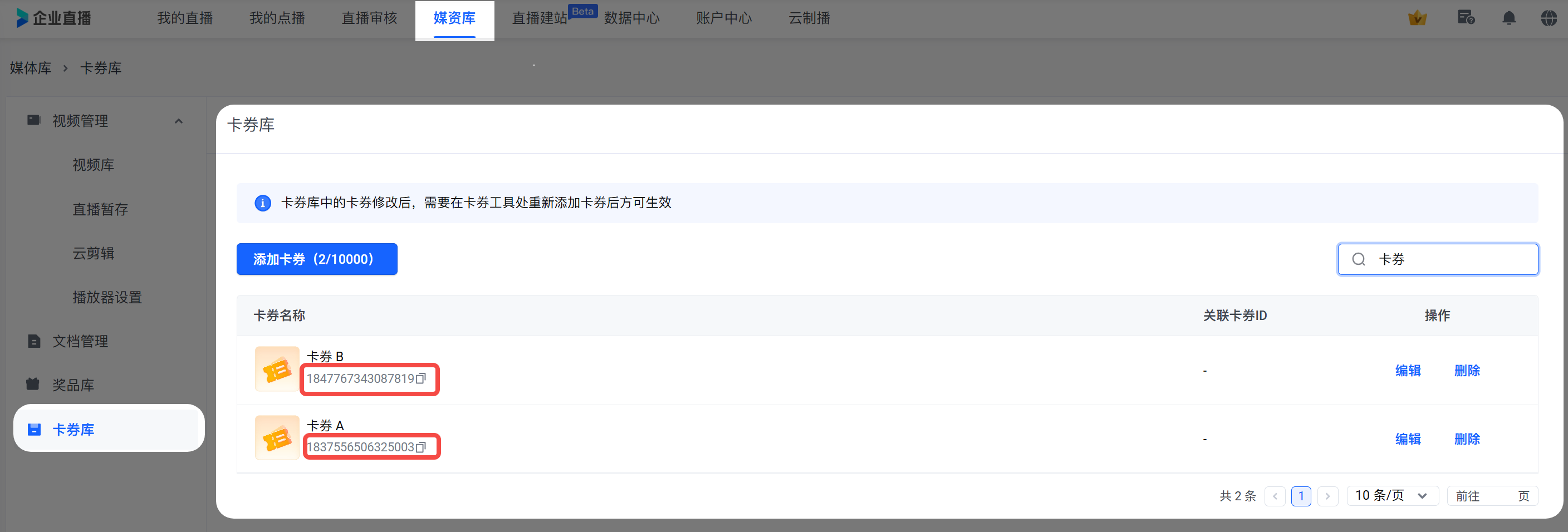Click the 卡券 B coupon thumbnail

coord(277,370)
